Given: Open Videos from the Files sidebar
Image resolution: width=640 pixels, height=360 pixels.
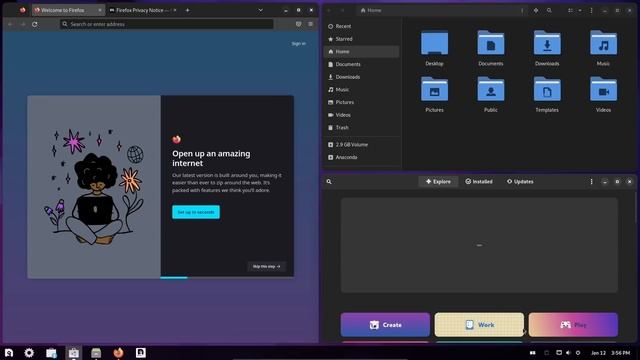Looking at the screenshot, I should tap(362, 115).
